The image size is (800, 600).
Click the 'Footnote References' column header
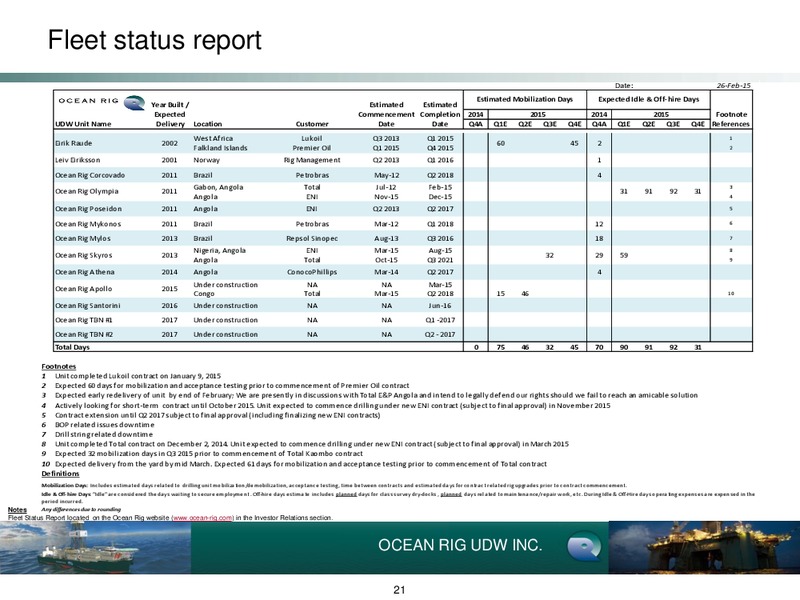(731, 119)
